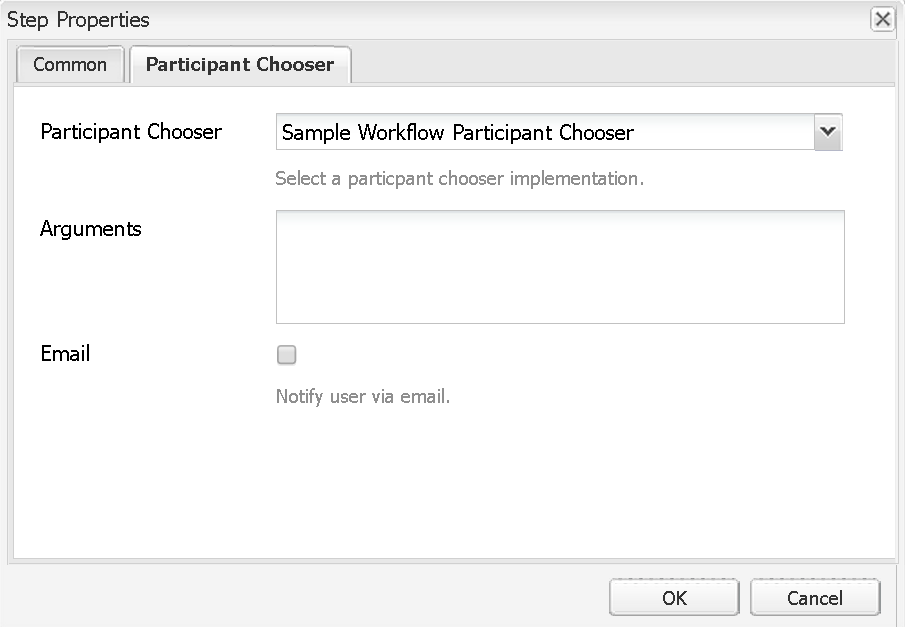Click the blank panel area below the Email hint
The image size is (905, 627).
coord(450,480)
